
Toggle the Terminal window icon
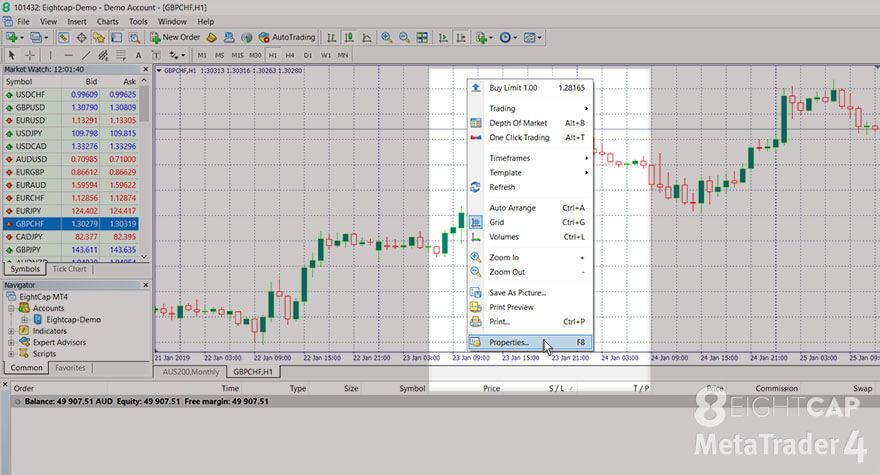click(116, 38)
